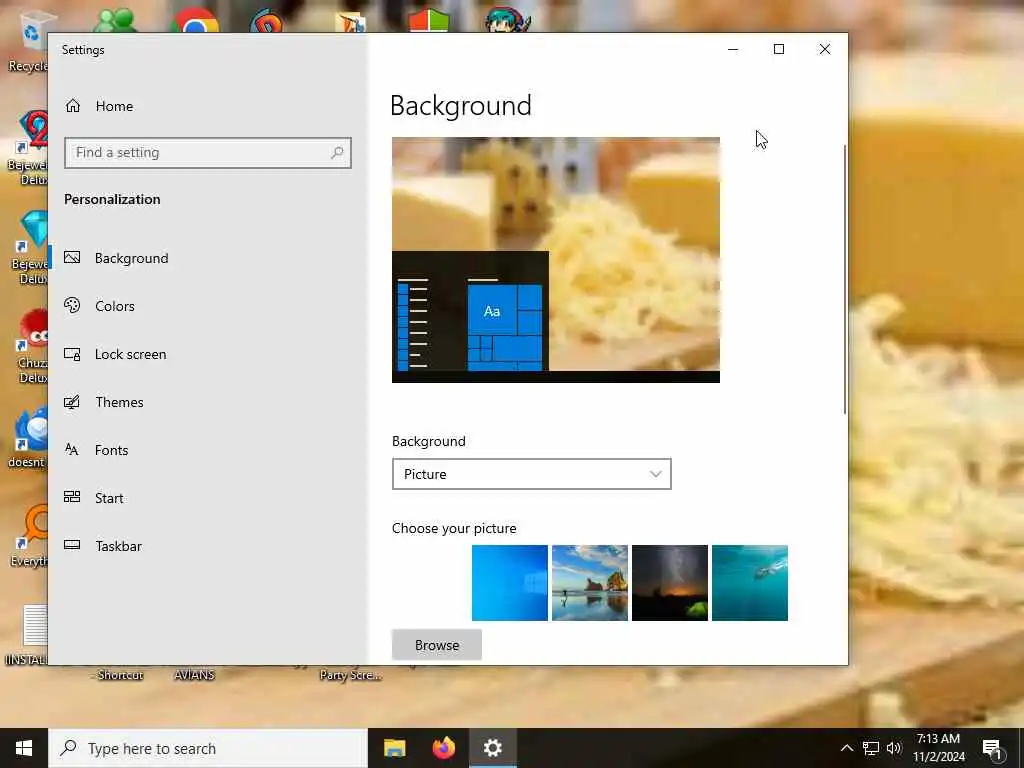1024x768 pixels.
Task: Click the desktop preview image
Action: pyautogui.click(x=556, y=260)
